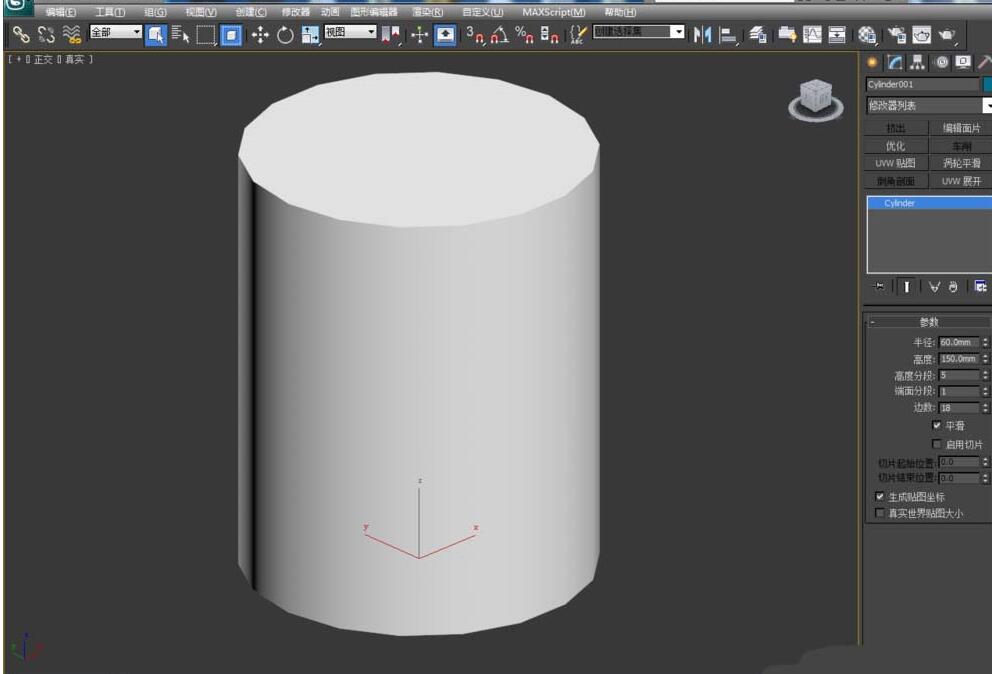Open the Curve Editor icon
The width and height of the screenshot is (992, 674).
tap(812, 35)
